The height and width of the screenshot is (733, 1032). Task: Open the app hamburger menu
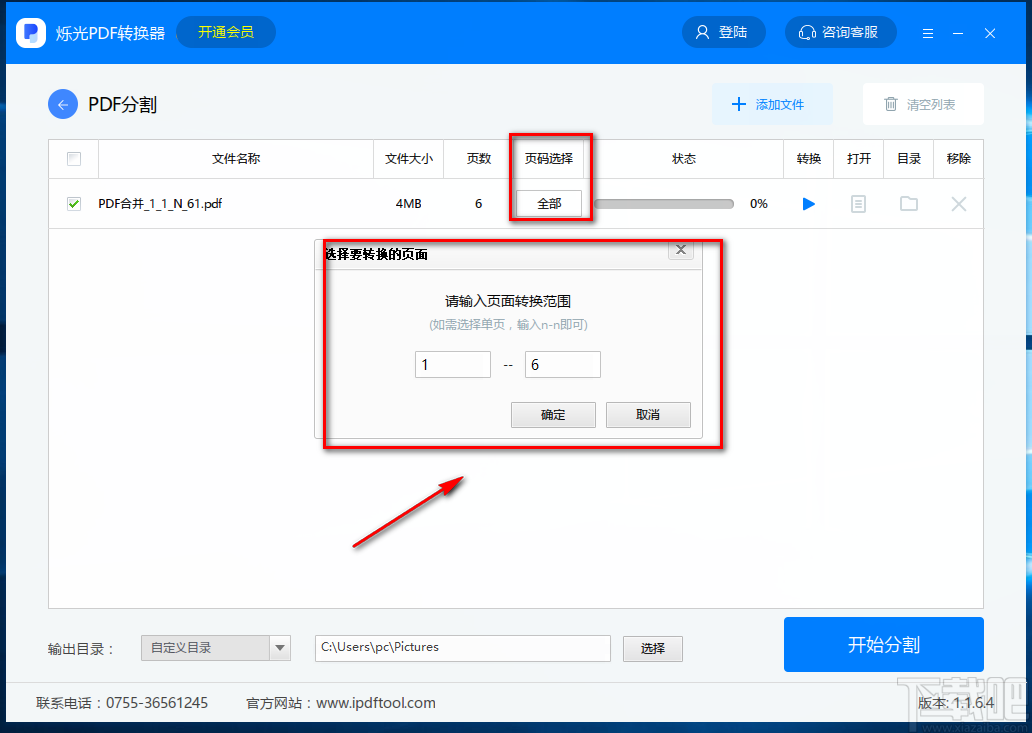(x=928, y=31)
